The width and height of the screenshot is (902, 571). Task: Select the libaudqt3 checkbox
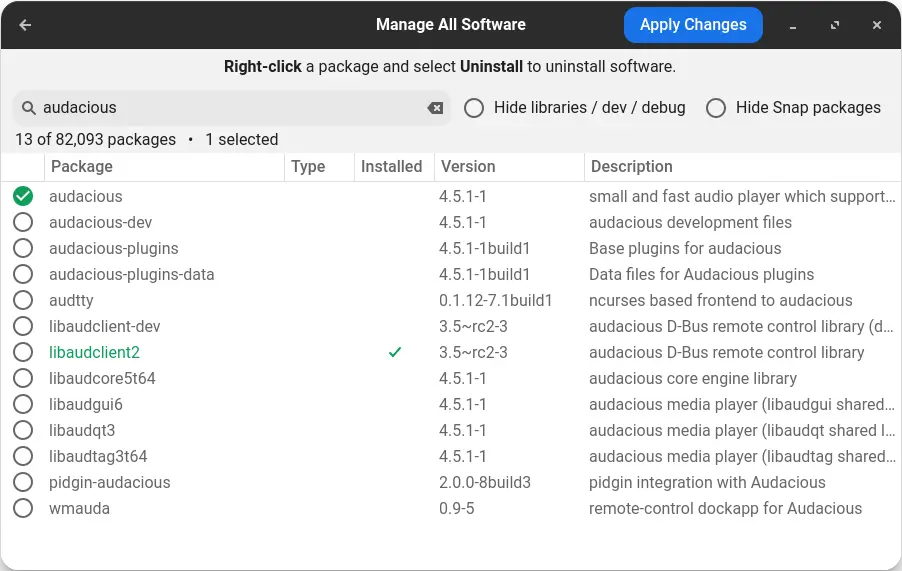pos(23,430)
